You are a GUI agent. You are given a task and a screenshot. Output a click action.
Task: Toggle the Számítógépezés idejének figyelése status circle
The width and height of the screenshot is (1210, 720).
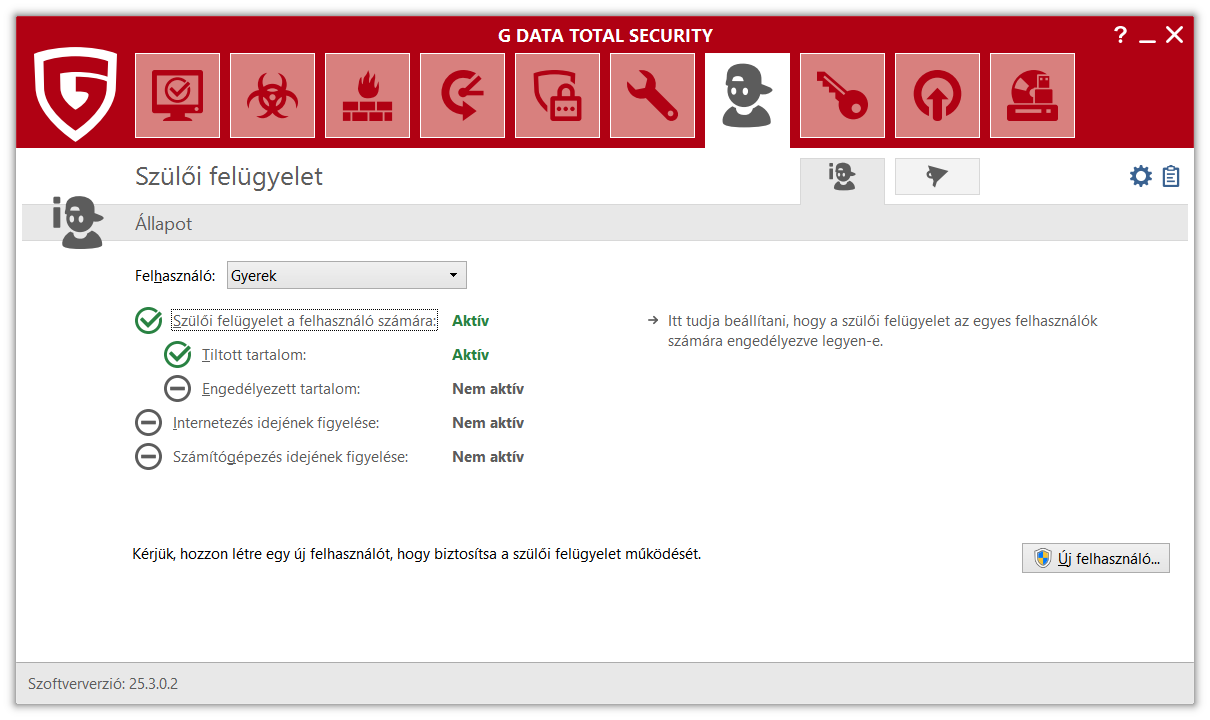coord(148,457)
